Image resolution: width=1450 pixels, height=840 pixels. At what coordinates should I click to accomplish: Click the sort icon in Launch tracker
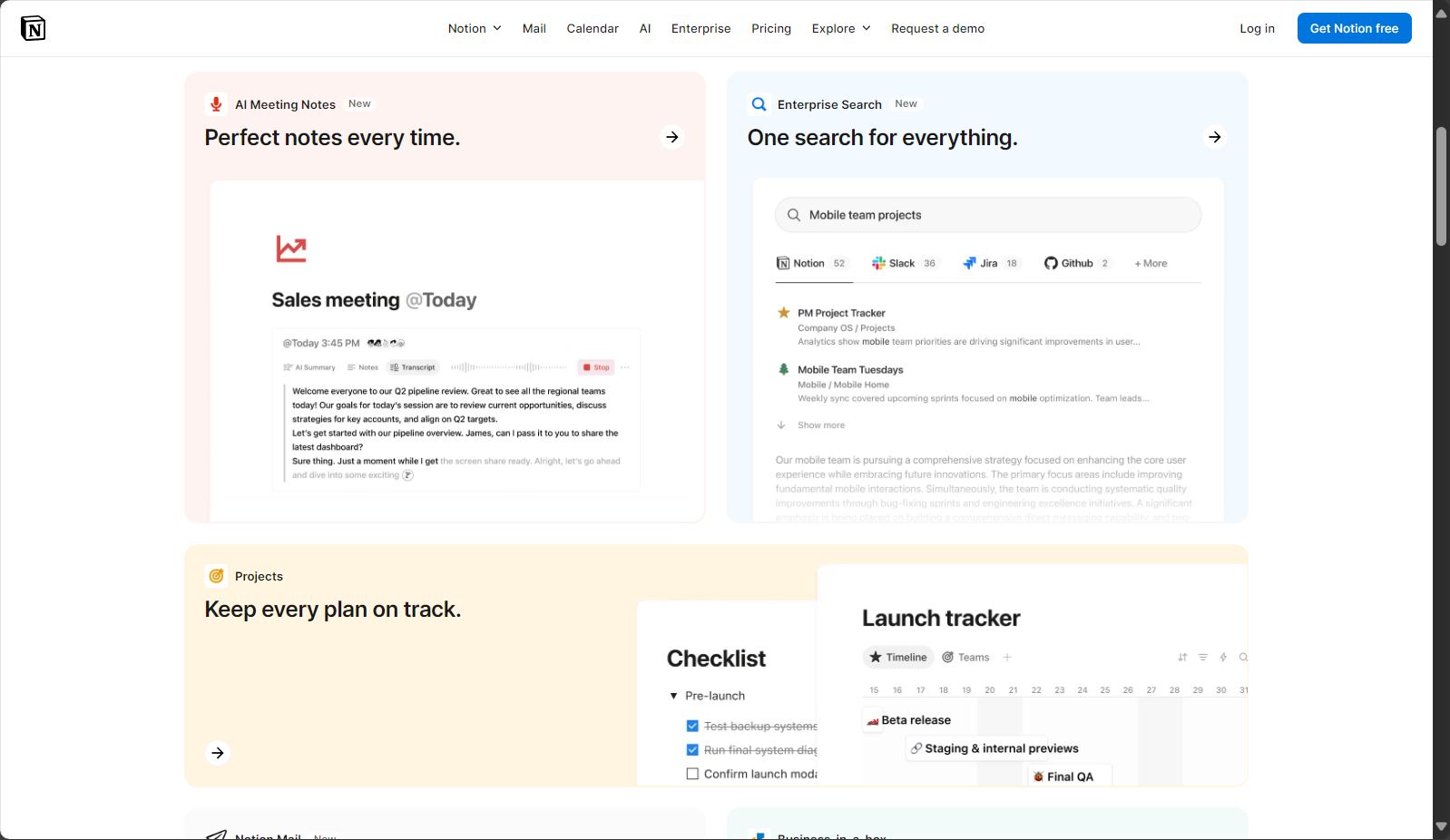(x=1182, y=657)
